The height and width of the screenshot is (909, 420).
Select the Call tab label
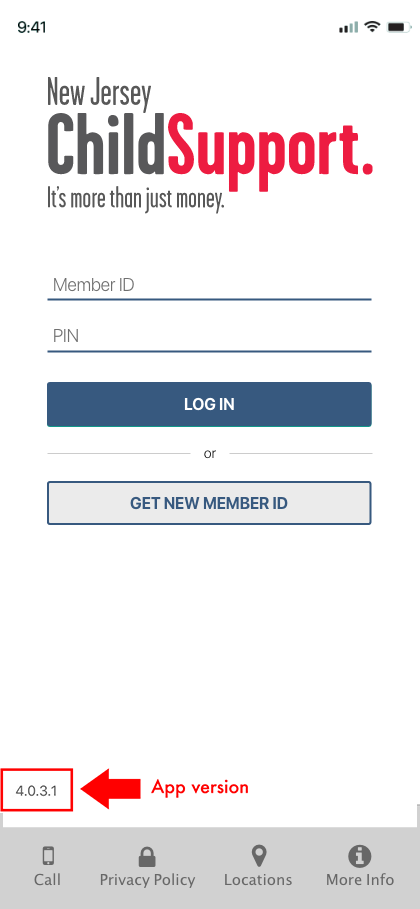click(48, 879)
